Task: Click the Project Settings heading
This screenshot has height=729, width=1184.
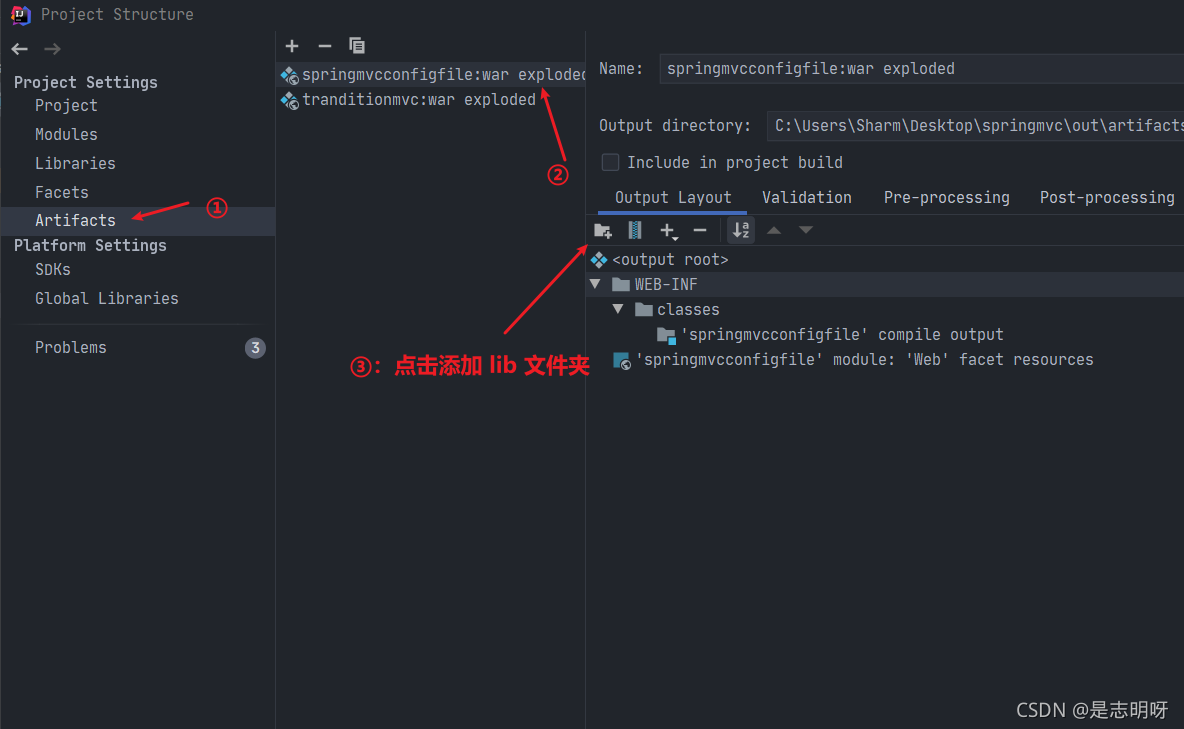Action: (85, 82)
